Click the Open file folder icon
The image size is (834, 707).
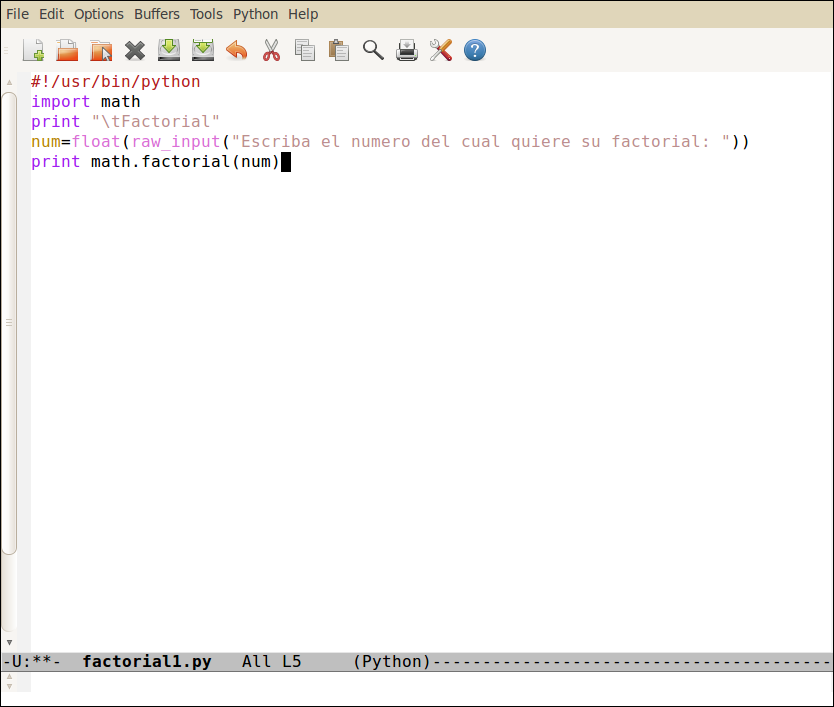click(67, 51)
